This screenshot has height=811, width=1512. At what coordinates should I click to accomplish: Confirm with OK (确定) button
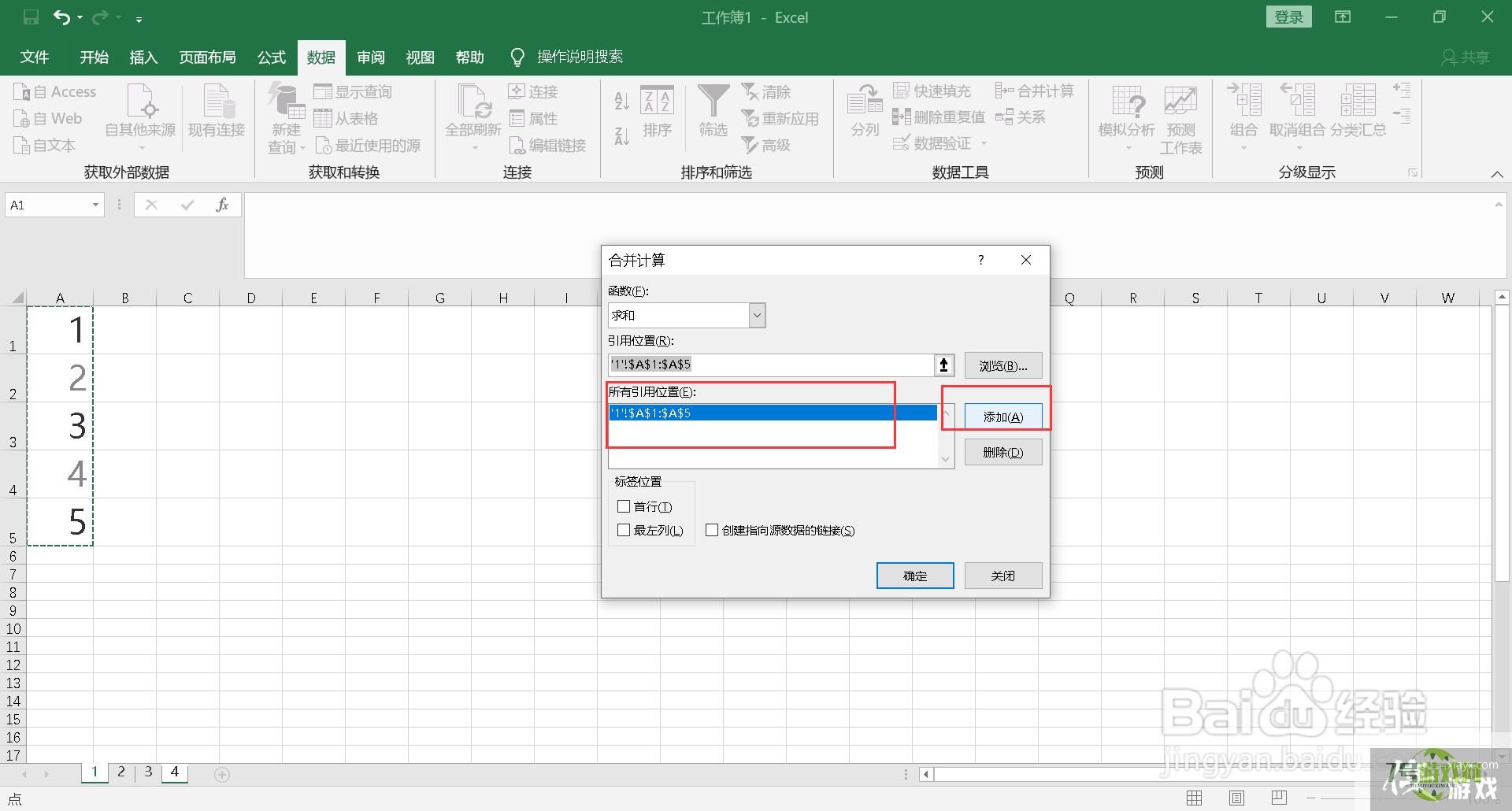tap(915, 576)
